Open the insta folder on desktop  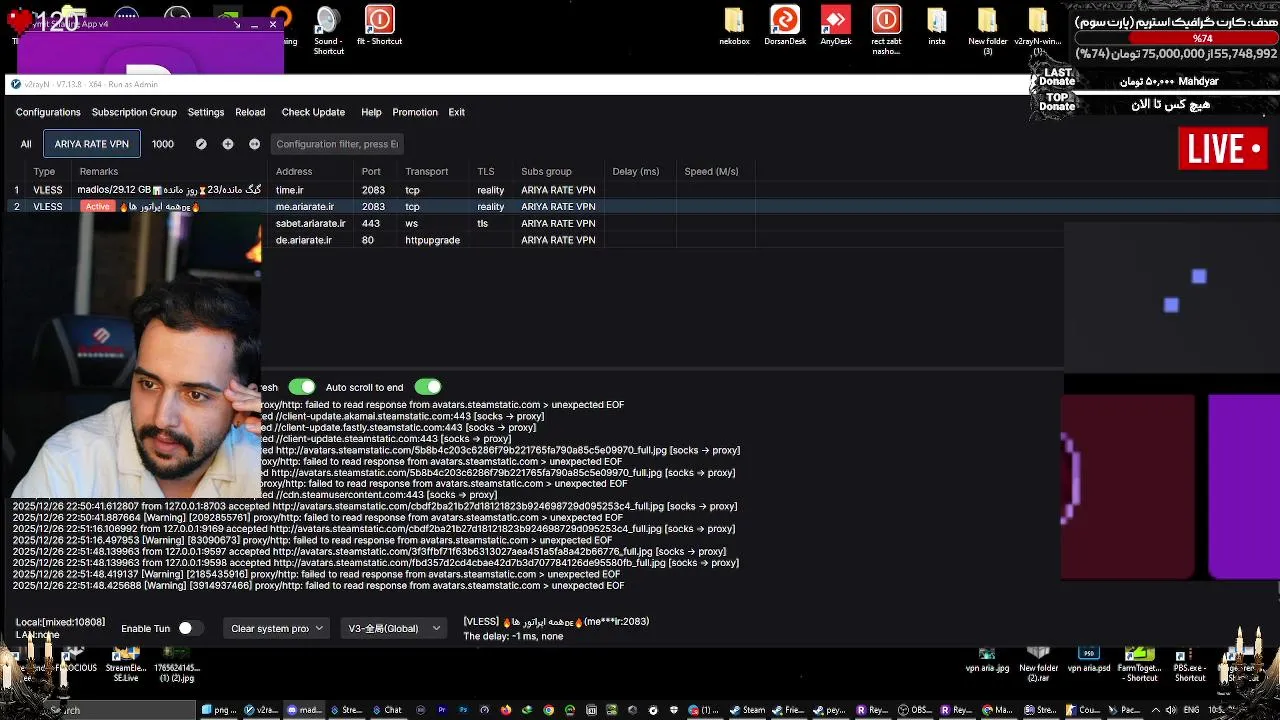click(x=937, y=27)
